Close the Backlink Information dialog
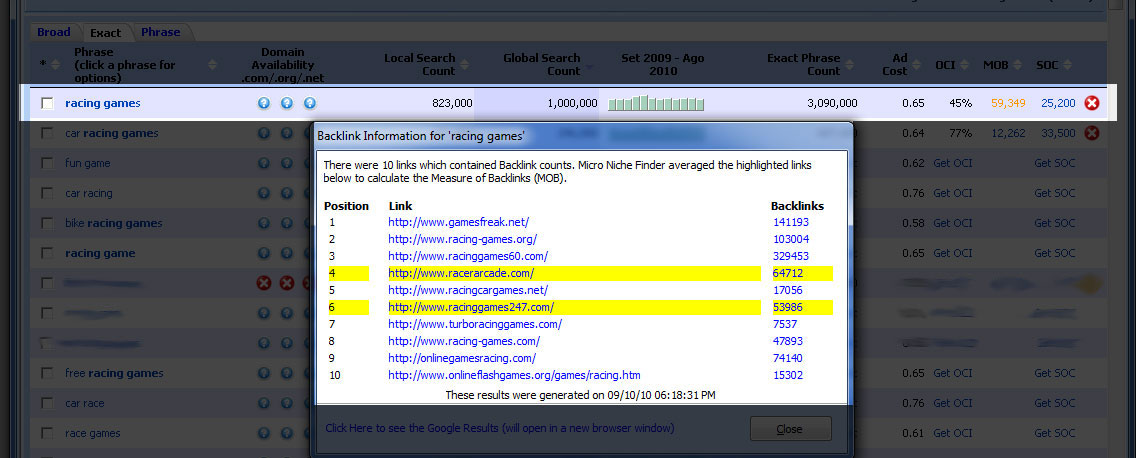 point(790,429)
